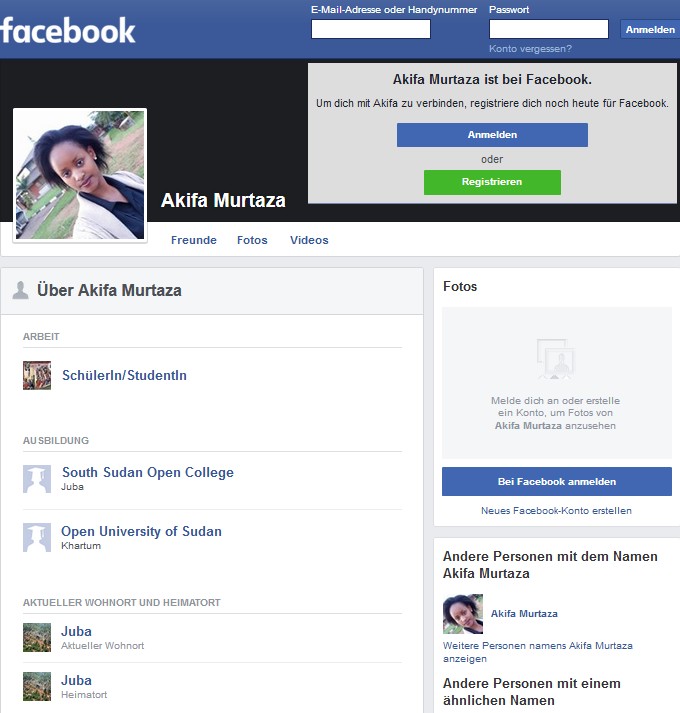Click the ARBEIT section label
This screenshot has height=713, width=680.
coord(41,336)
